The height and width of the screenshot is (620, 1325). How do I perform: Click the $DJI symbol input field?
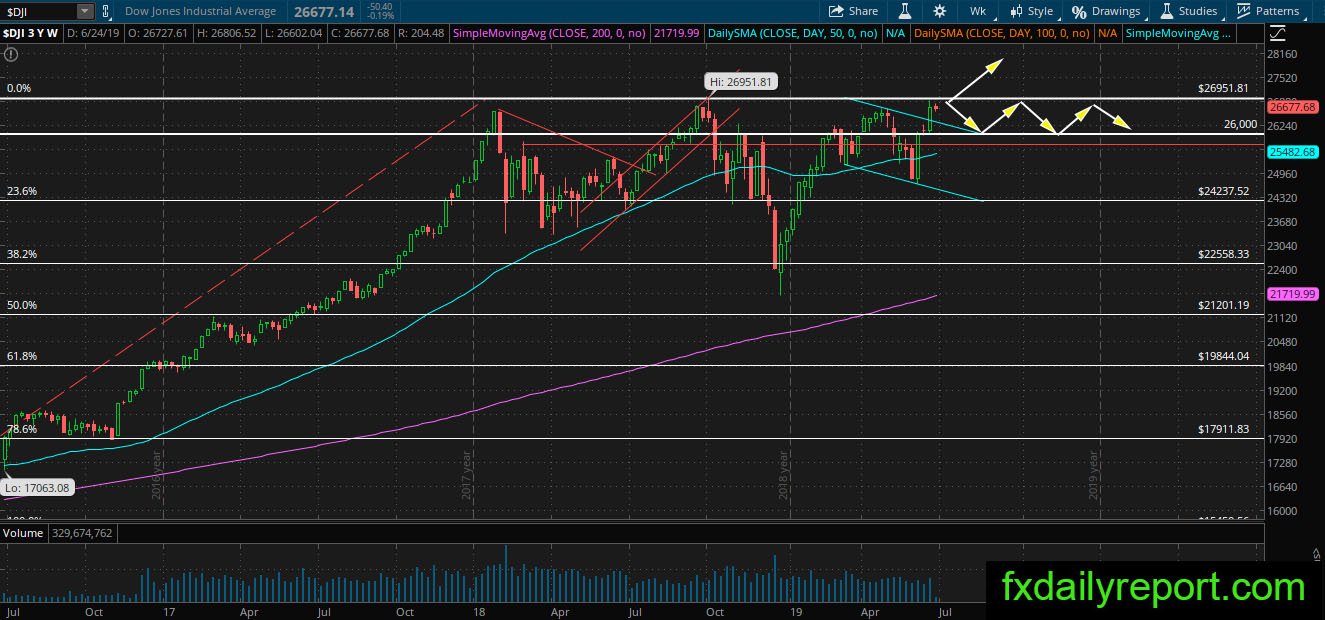(x=39, y=11)
